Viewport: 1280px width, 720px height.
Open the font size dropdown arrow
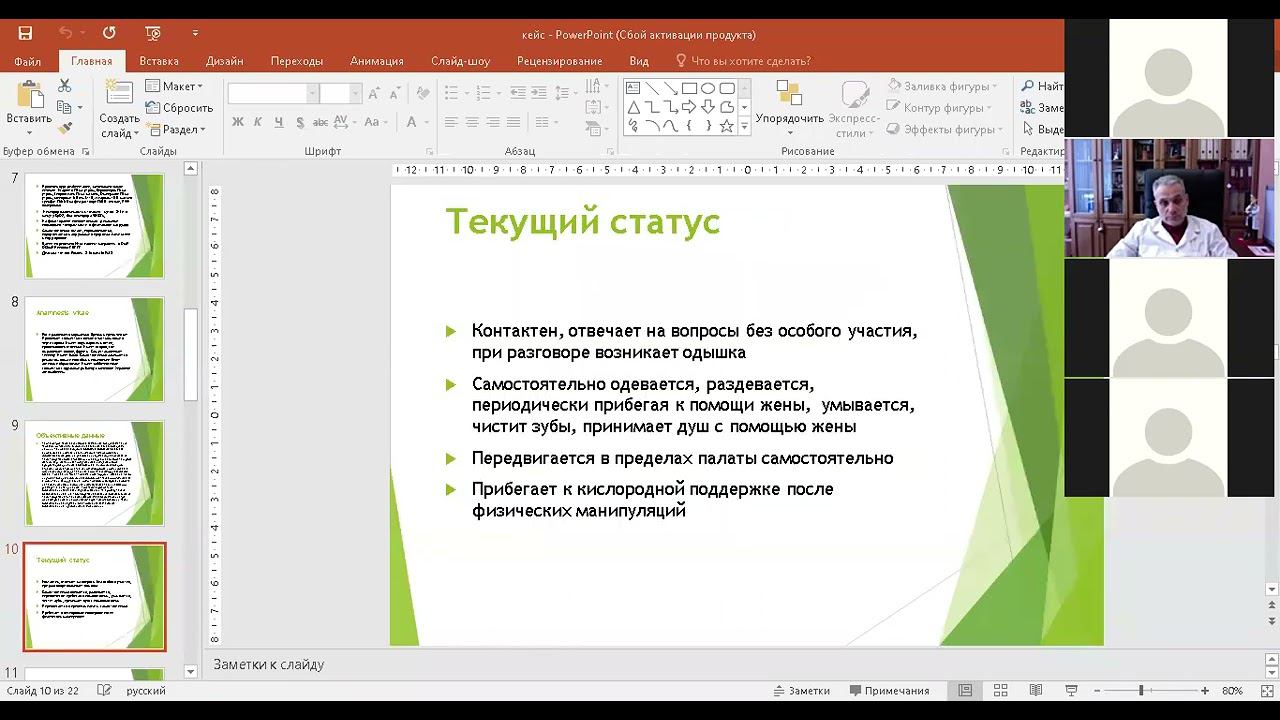click(355, 93)
